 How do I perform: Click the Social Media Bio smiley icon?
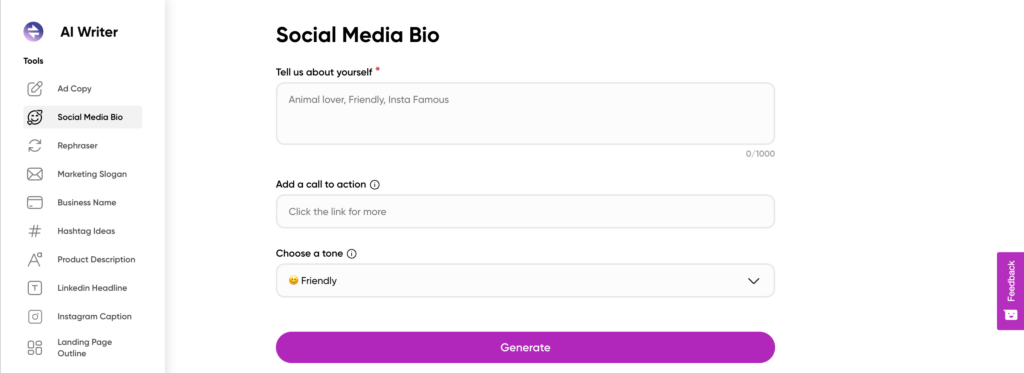[x=35, y=118]
